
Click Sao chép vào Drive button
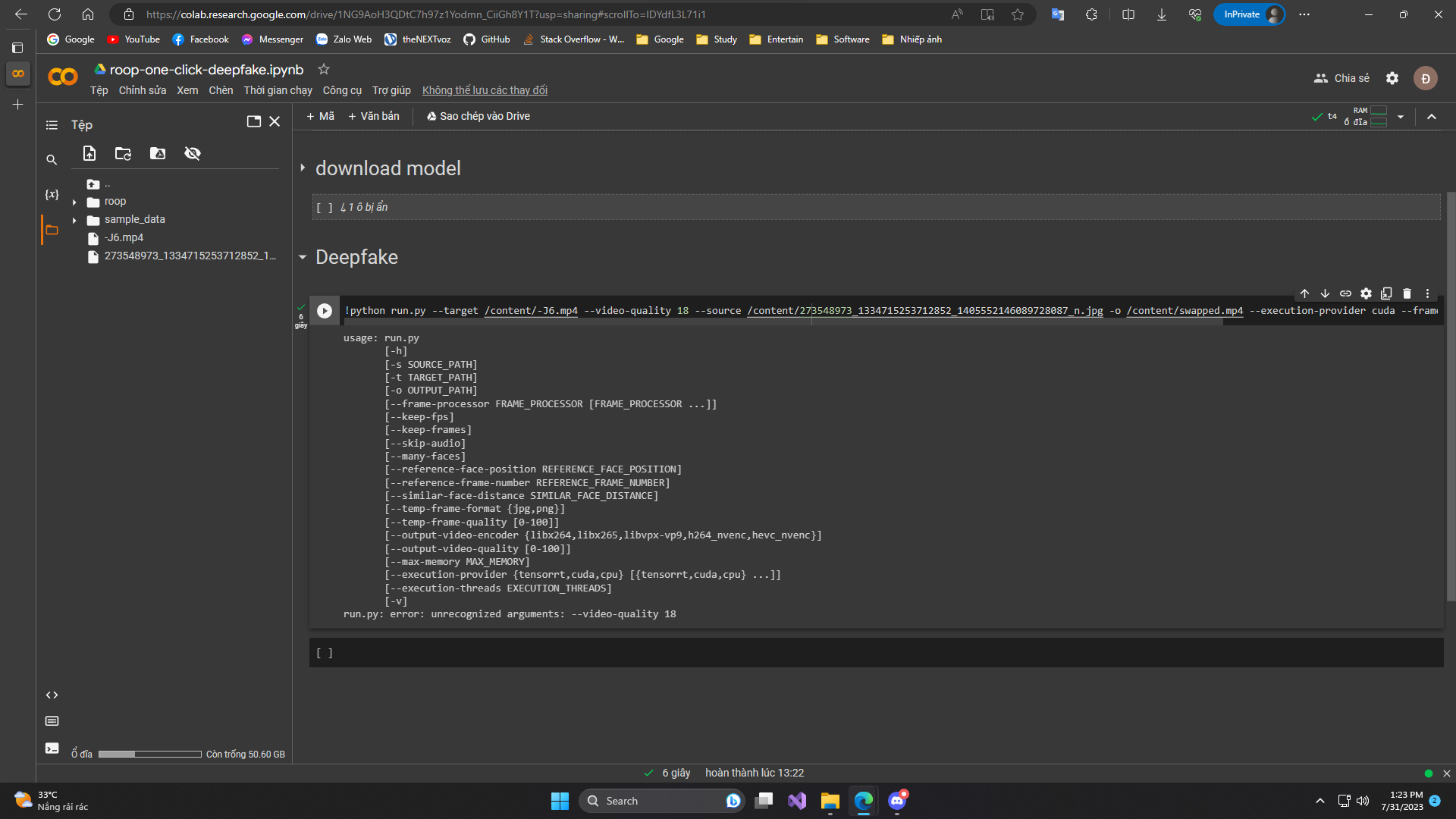(478, 116)
